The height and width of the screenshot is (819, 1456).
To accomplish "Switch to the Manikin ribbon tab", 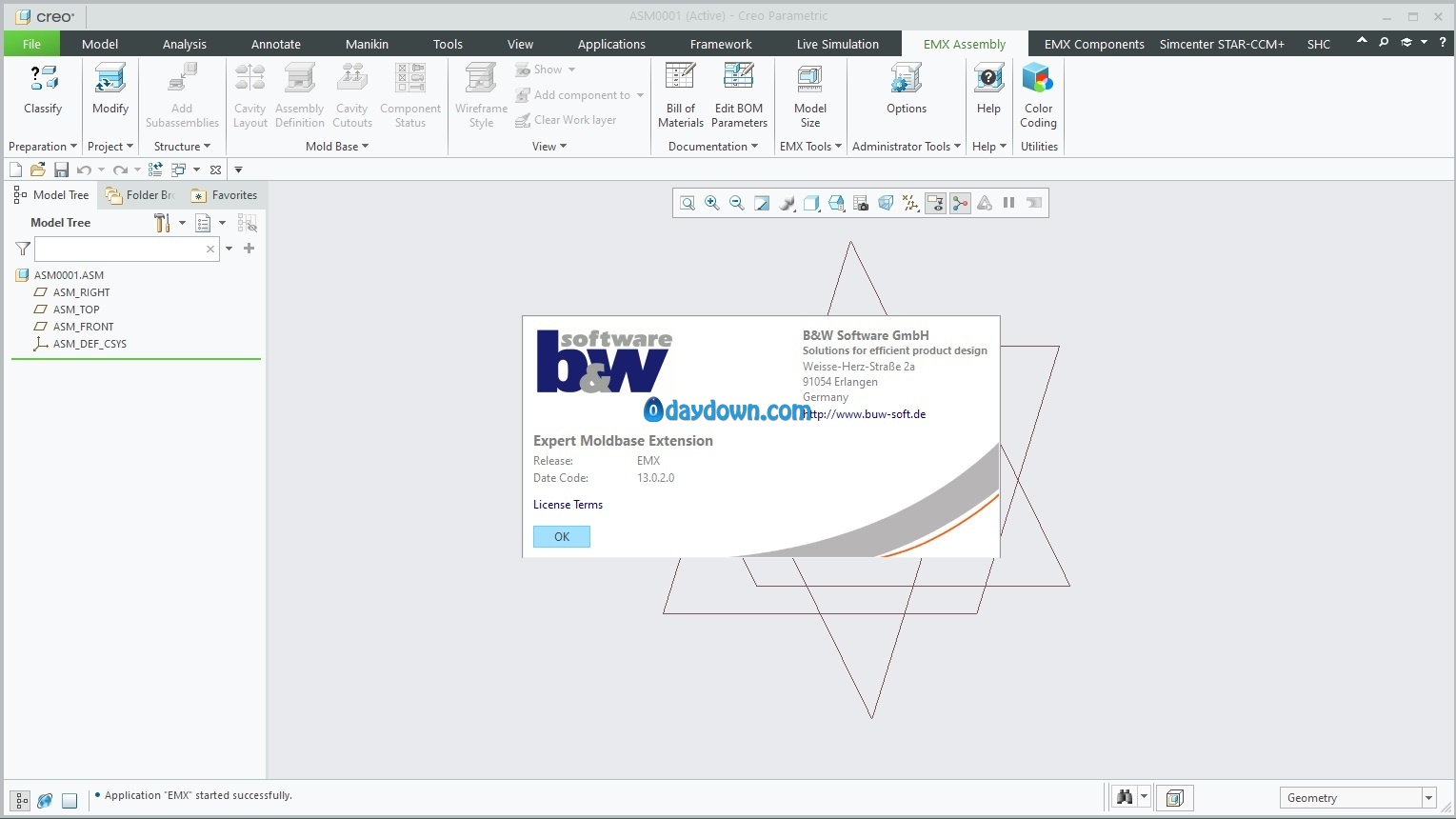I will point(367,44).
